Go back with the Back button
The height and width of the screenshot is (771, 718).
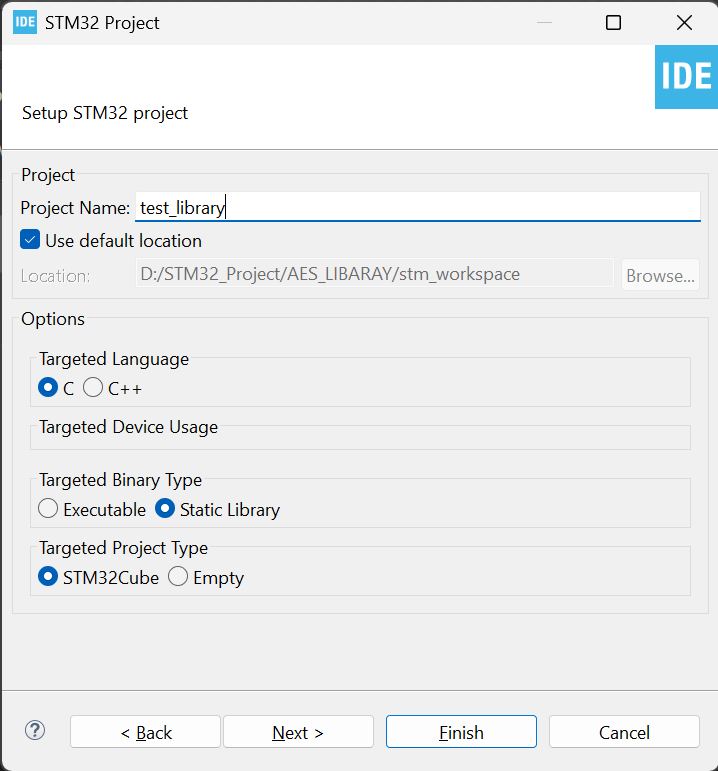146,732
